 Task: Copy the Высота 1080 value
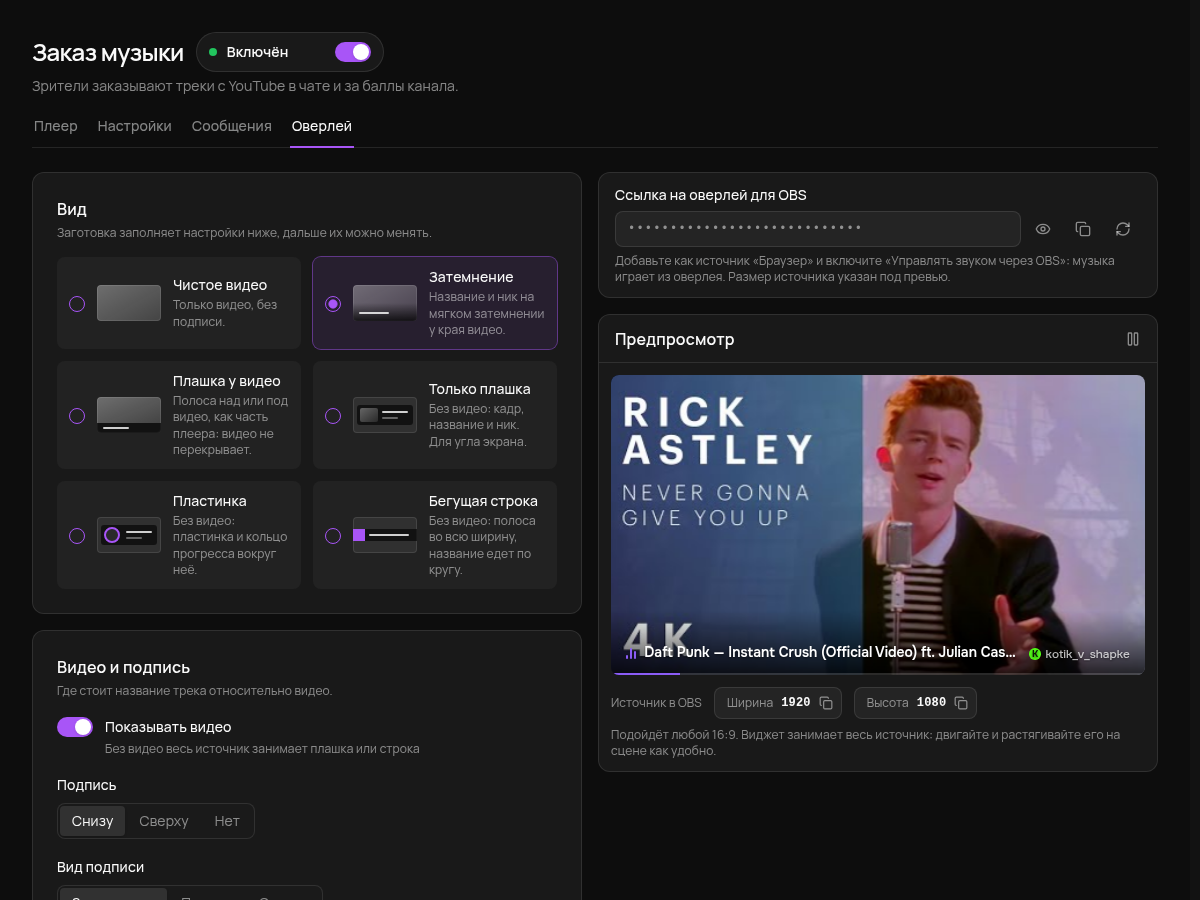pyautogui.click(x=961, y=703)
